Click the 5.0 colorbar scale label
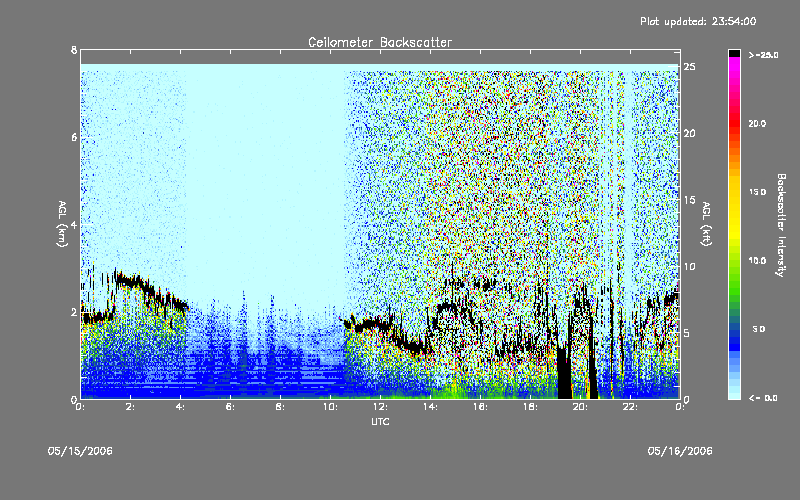Image resolution: width=800 pixels, height=500 pixels. [759, 329]
